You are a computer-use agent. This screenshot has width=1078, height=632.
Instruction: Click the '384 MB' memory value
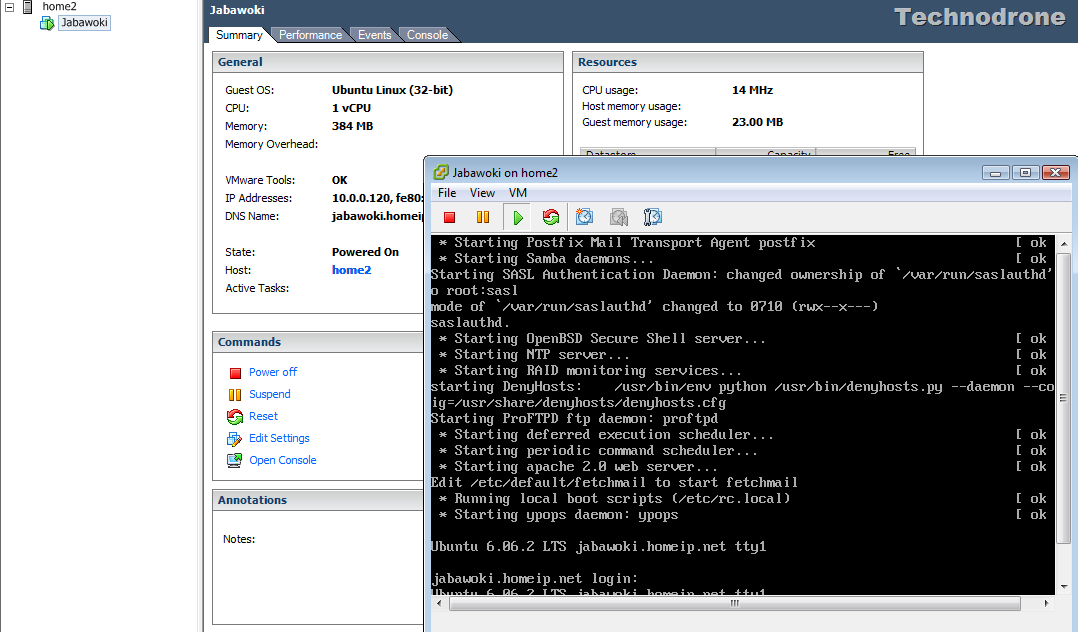tap(352, 127)
